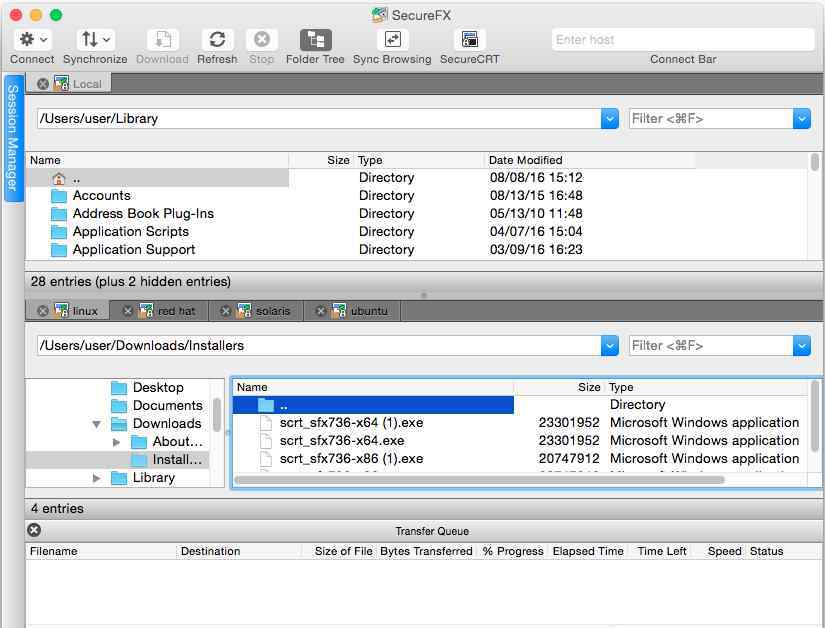Image resolution: width=825 pixels, height=628 pixels.
Task: Sort Installers list by Name column
Action: pos(374,387)
